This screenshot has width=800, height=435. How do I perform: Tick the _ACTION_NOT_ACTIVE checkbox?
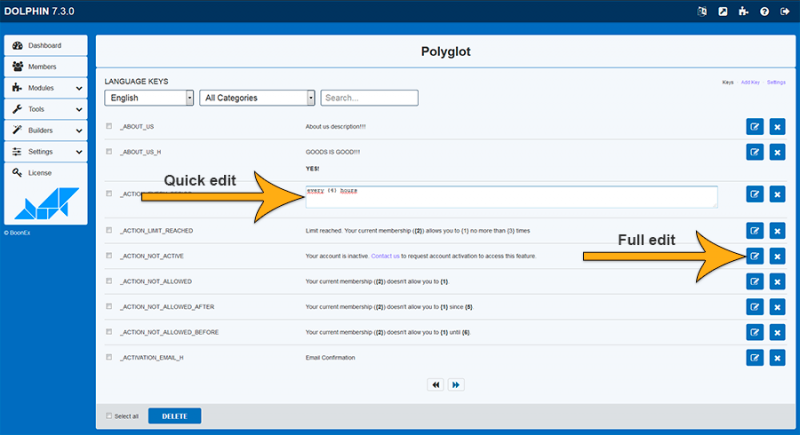coord(109,255)
